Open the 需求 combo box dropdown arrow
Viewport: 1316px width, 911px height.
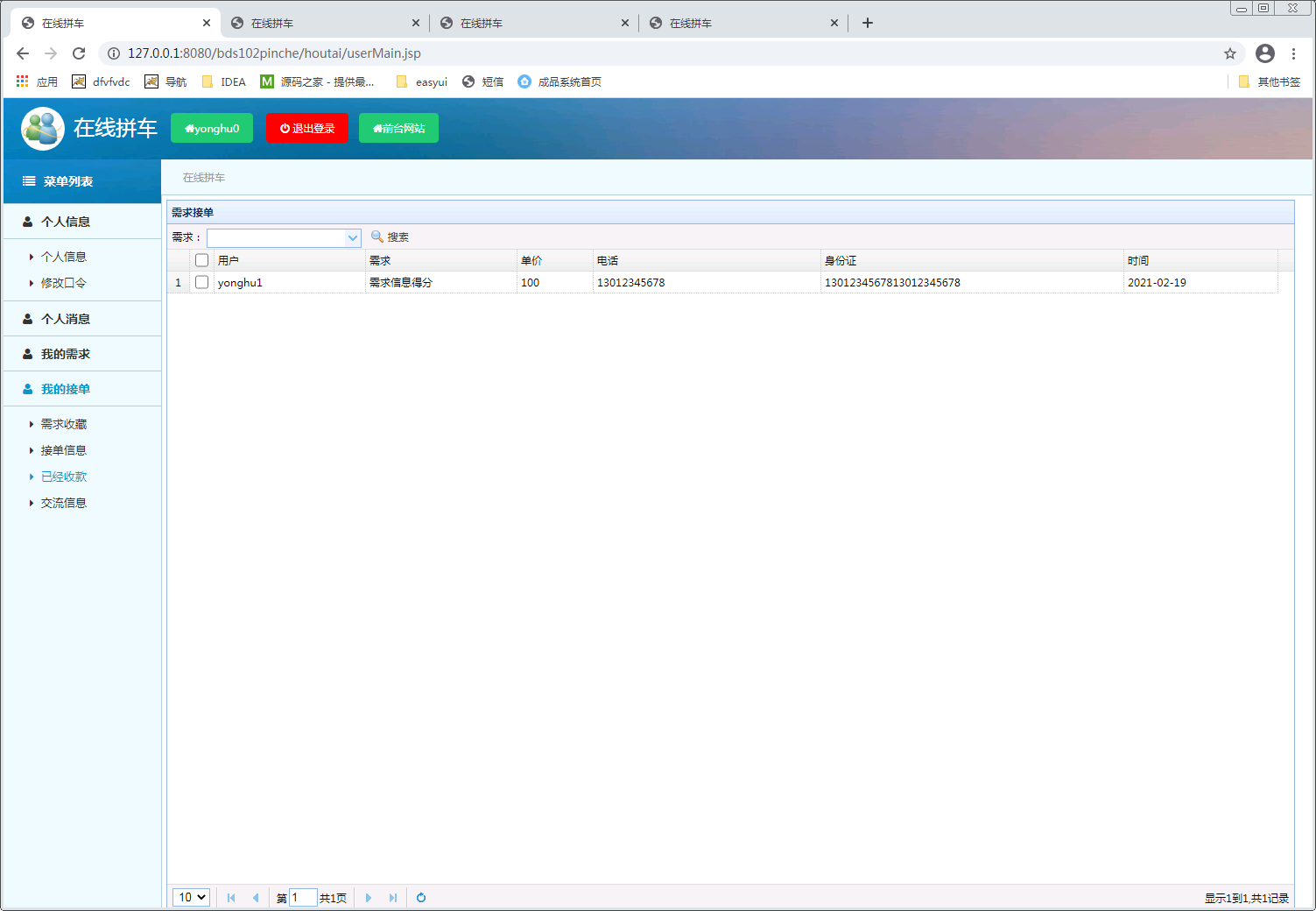click(353, 237)
